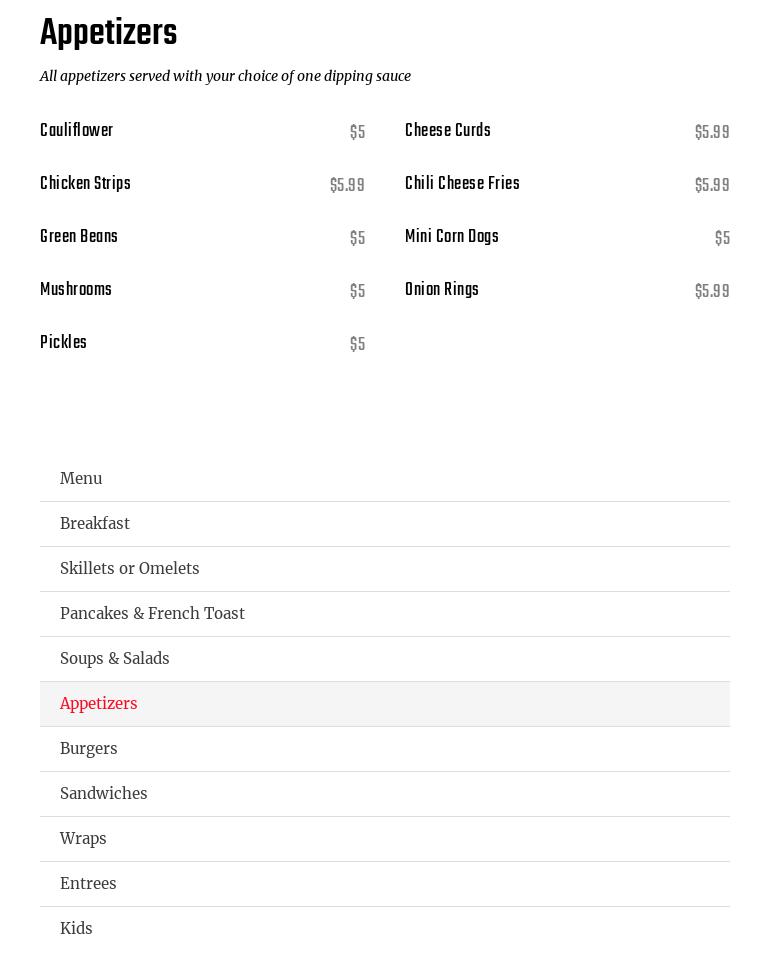Select the Chicken Strips item
Image resolution: width=770 pixels, height=960 pixels.
[85, 185]
